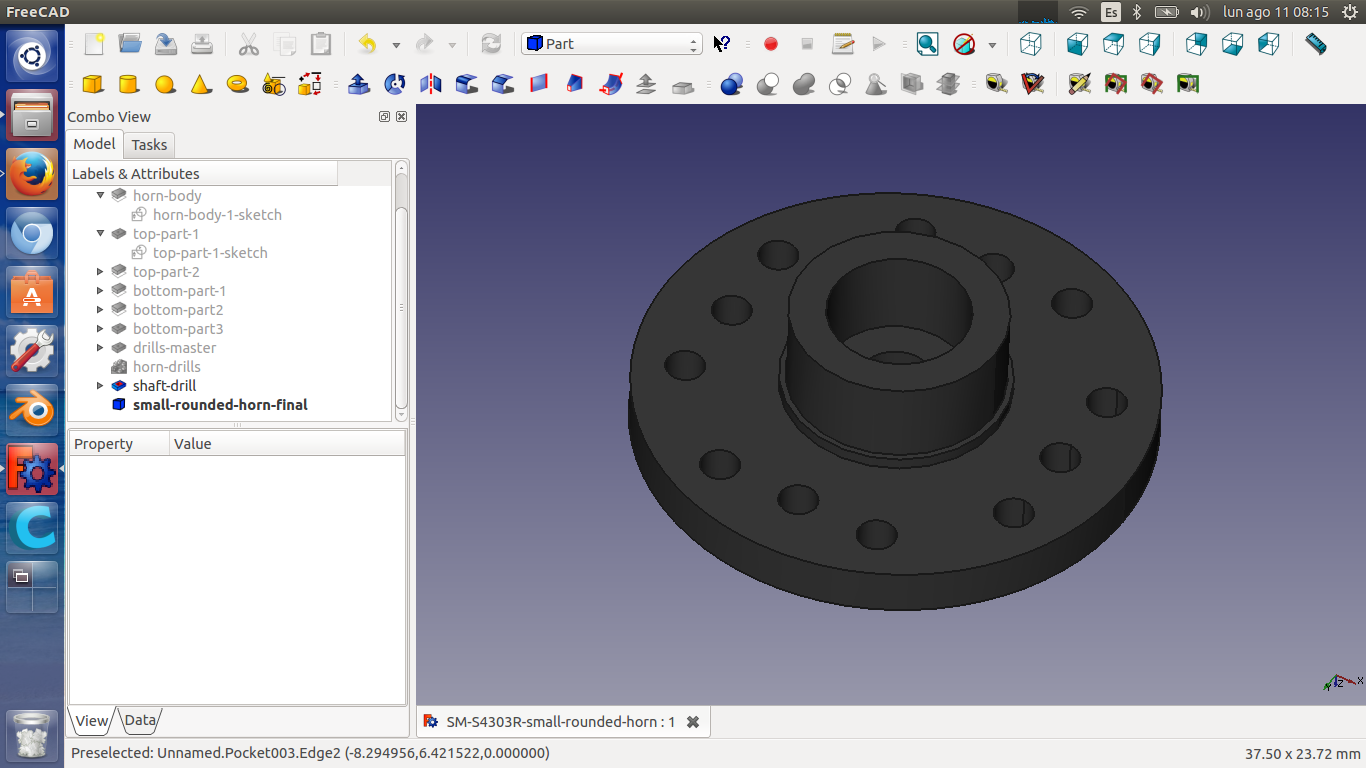Screen dimensions: 1366x768
Task: Create a cylinder primitive
Action: pyautogui.click(x=128, y=84)
